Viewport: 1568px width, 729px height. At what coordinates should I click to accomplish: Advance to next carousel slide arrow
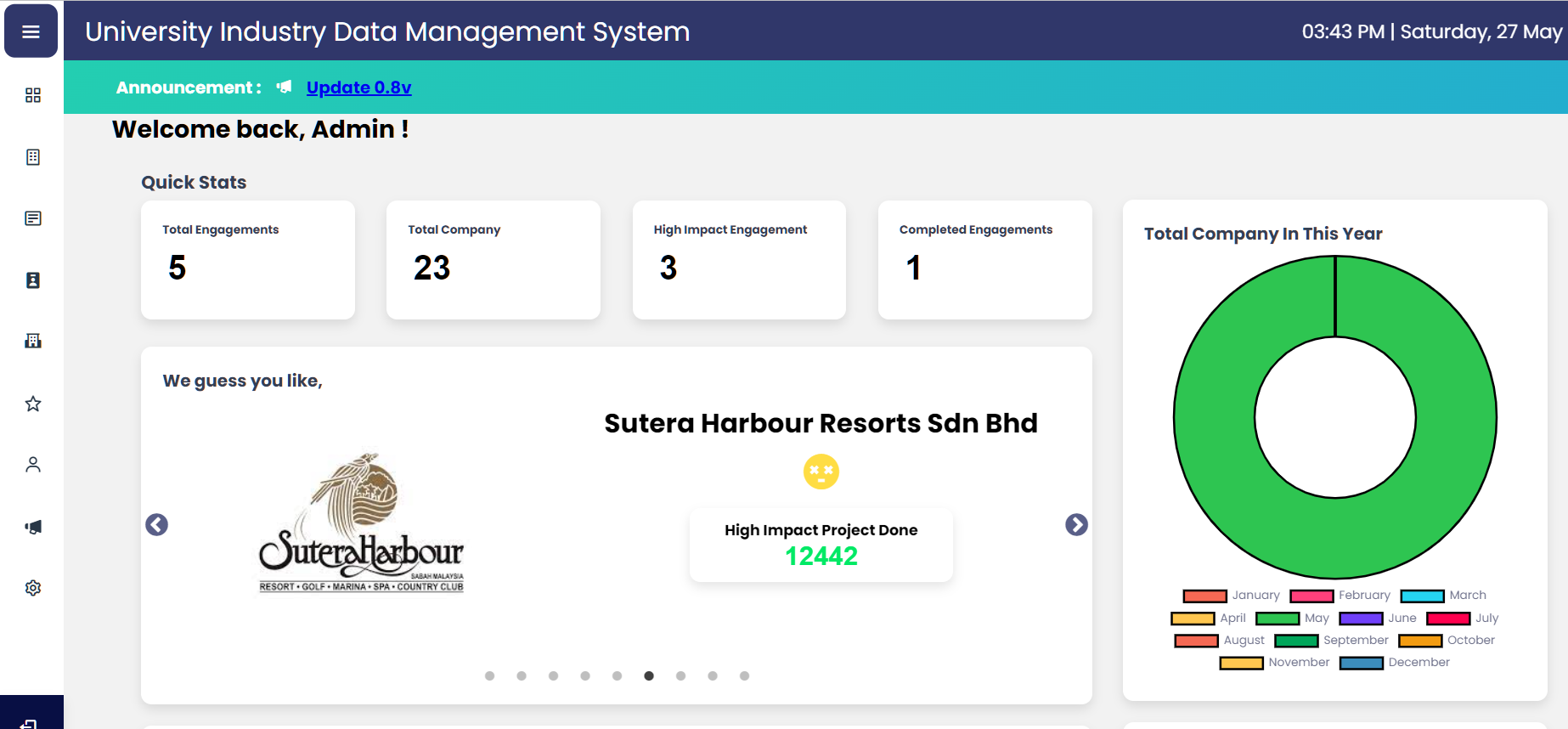point(1076,525)
